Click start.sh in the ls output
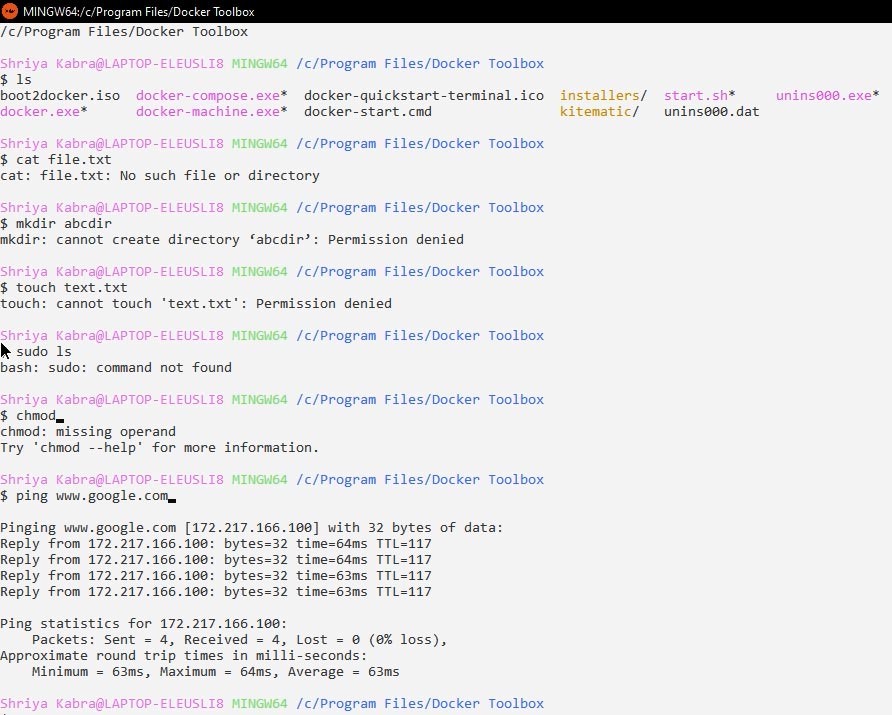The image size is (892, 715). tap(699, 96)
